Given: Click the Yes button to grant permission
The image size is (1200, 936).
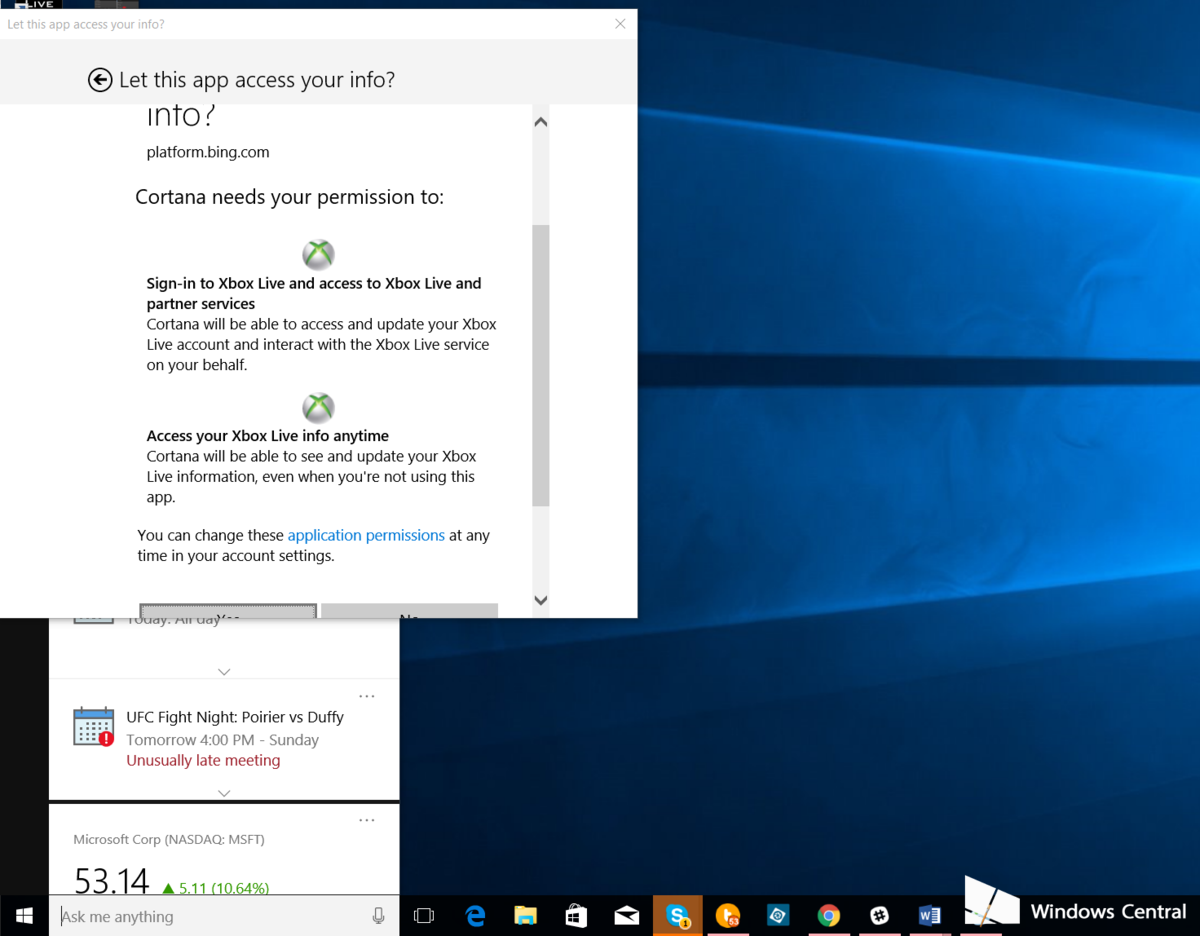Looking at the screenshot, I should coord(228,611).
